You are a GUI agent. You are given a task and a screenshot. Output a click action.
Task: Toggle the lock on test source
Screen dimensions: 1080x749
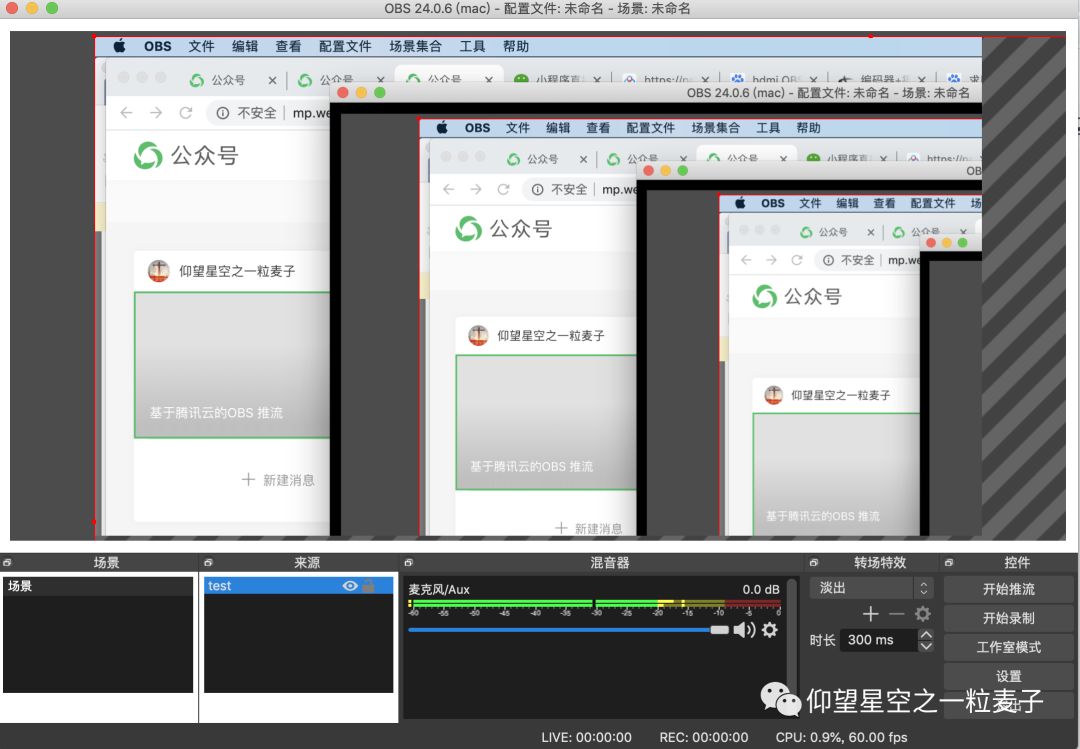[368, 586]
